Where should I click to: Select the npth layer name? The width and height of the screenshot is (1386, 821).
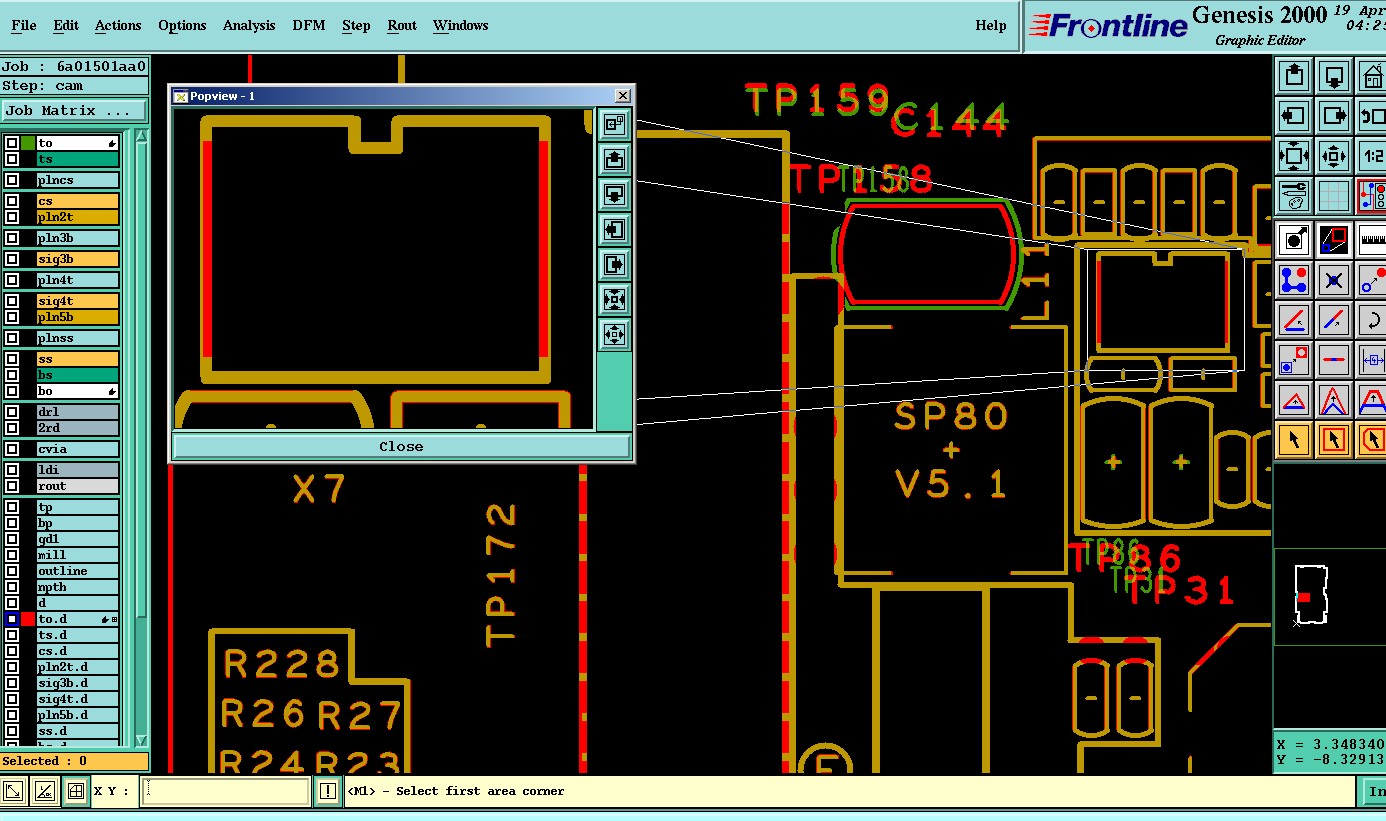[78, 587]
